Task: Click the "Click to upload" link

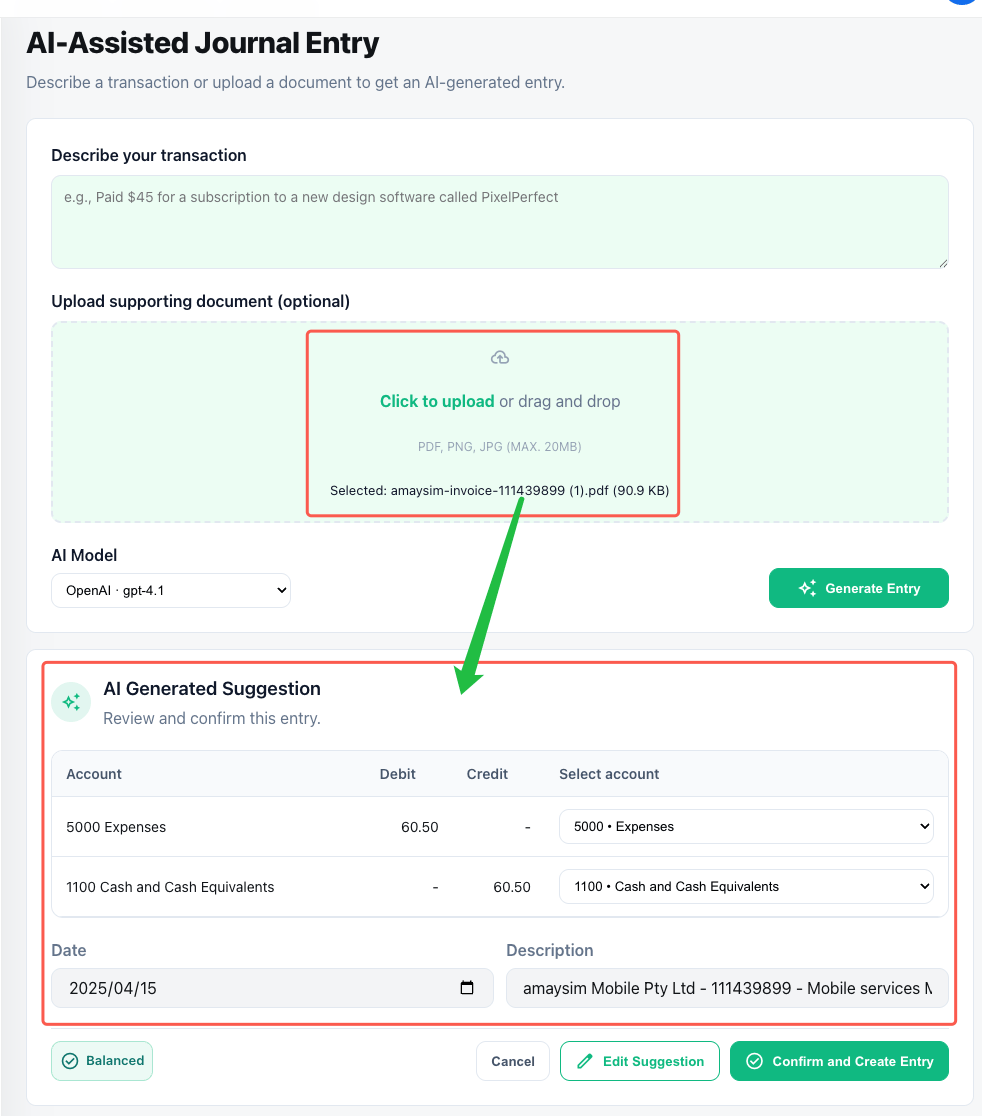Action: click(437, 401)
